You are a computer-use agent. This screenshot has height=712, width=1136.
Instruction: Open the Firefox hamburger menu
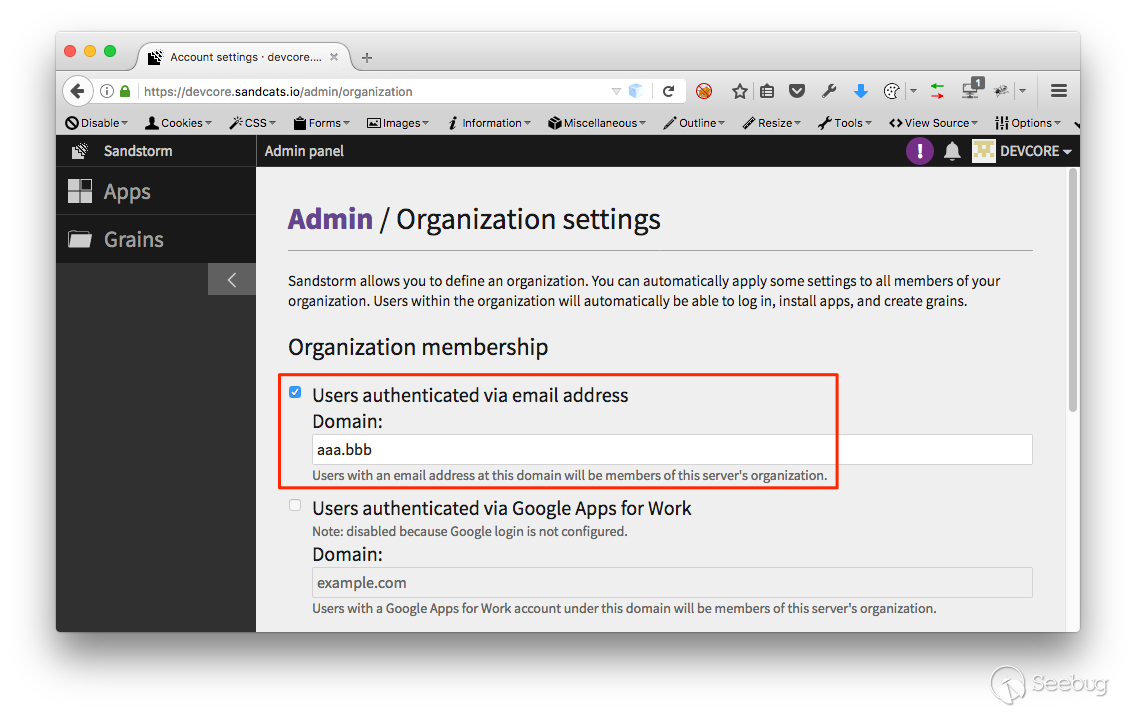[1058, 91]
